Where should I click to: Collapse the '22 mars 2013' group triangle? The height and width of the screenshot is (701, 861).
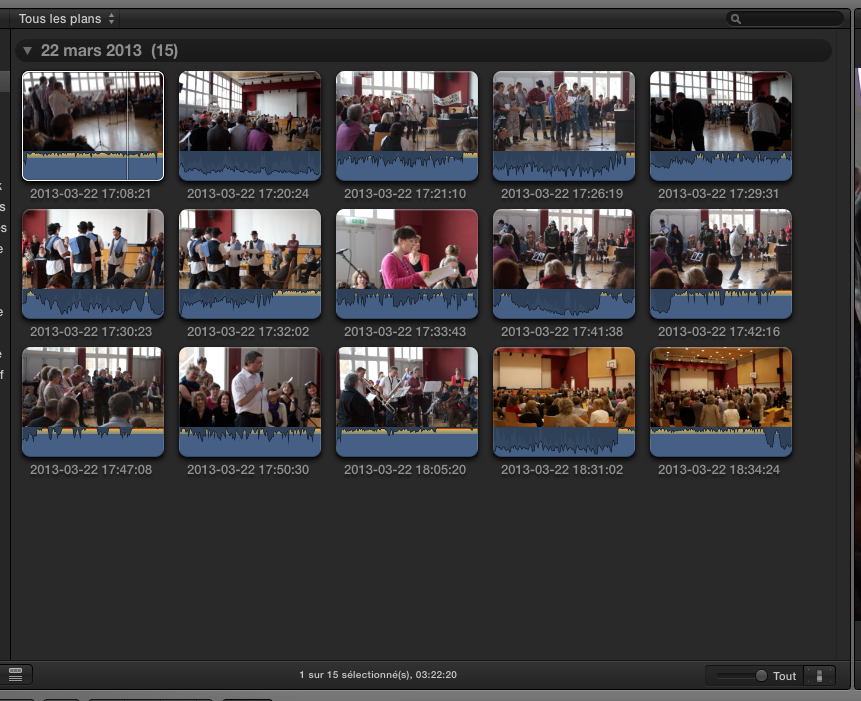(28, 51)
